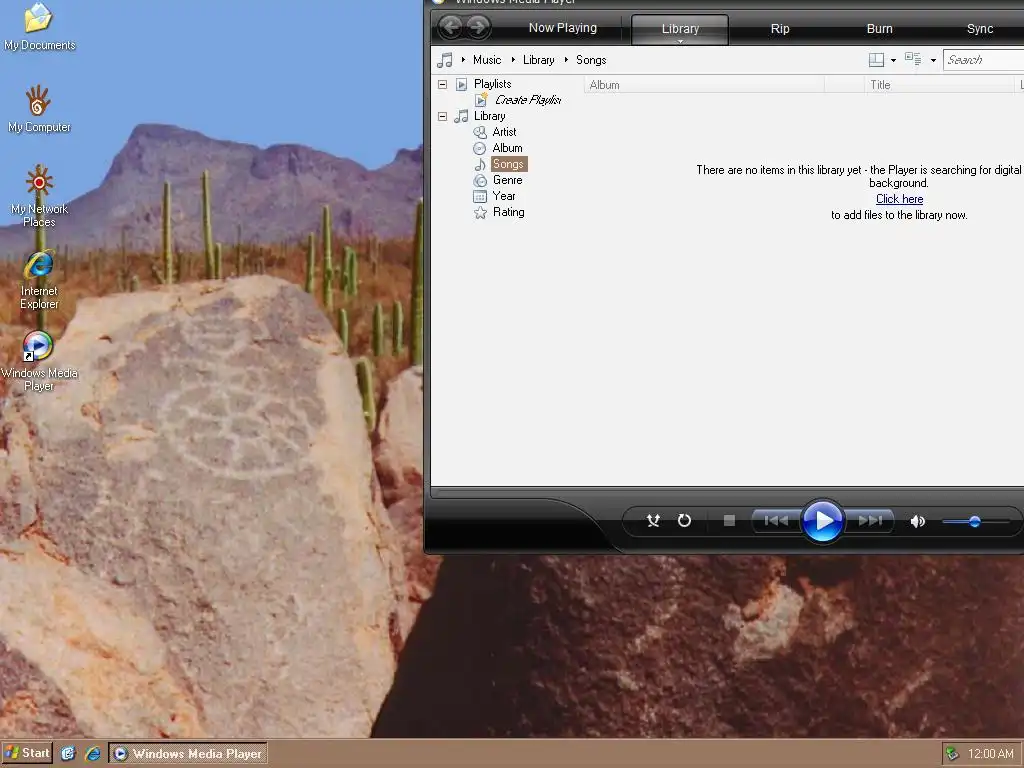Click Songs in the breadcrumb
Image resolution: width=1024 pixels, height=768 pixels.
[x=591, y=60]
